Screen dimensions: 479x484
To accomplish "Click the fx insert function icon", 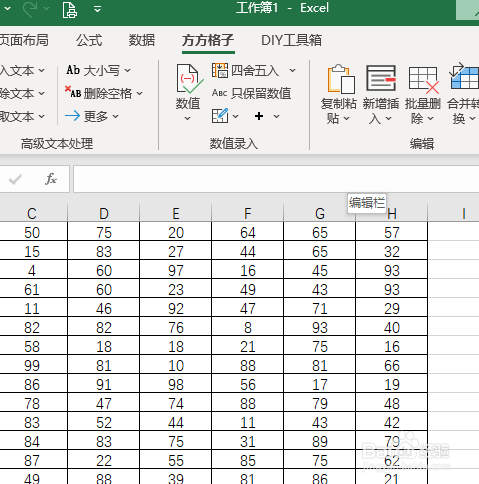I will coord(51,179).
